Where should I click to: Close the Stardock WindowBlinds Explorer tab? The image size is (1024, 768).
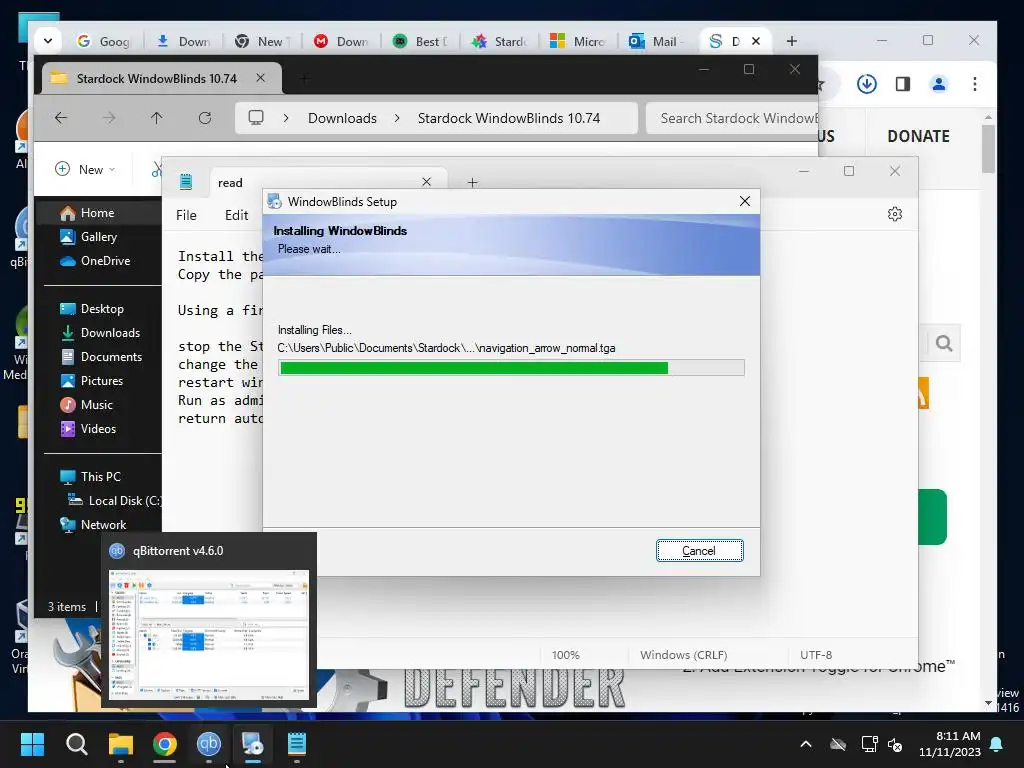pyautogui.click(x=261, y=78)
